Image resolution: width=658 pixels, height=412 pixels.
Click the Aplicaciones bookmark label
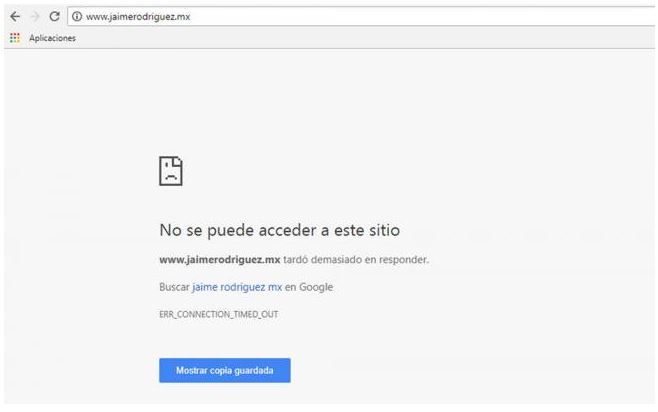click(52, 38)
